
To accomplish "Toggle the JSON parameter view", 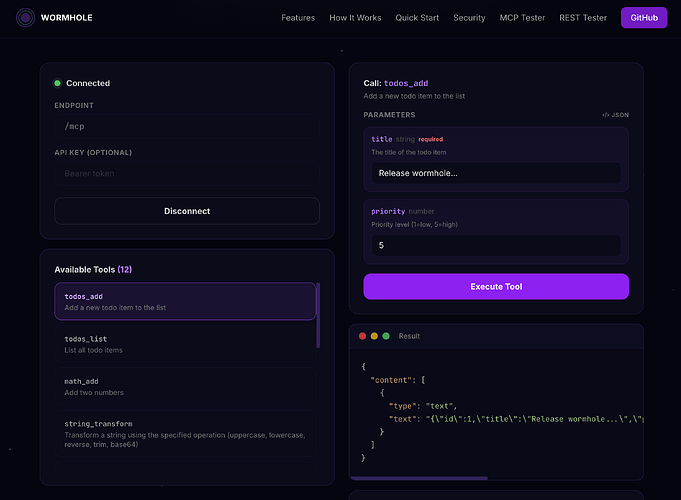I will pos(615,115).
